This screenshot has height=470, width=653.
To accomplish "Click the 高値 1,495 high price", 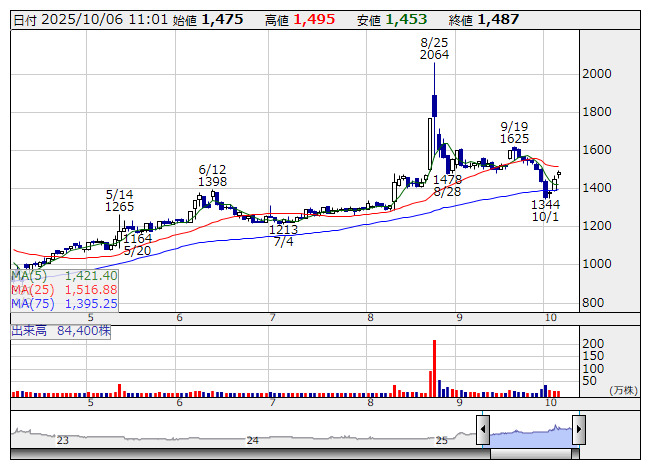I will tap(300, 20).
